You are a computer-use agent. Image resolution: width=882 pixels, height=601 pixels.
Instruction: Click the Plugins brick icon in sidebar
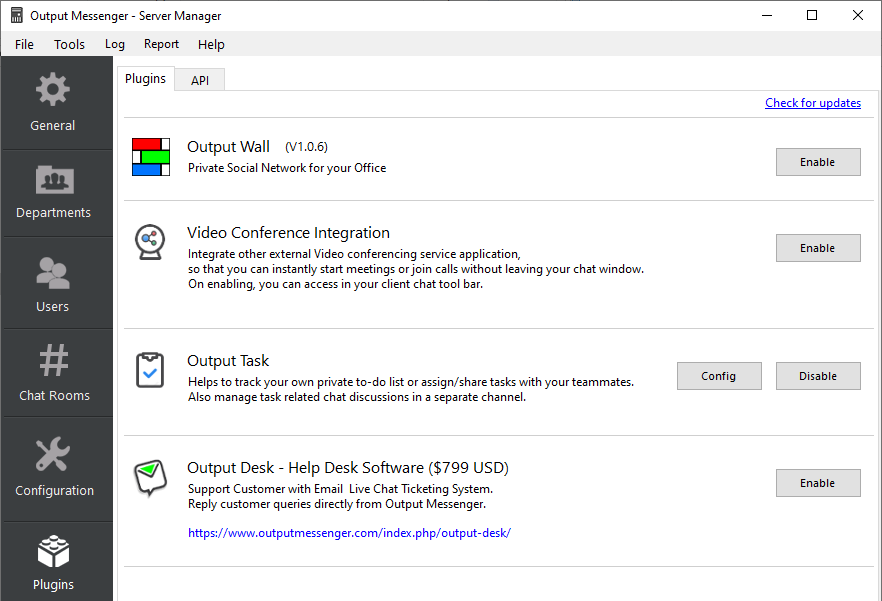tap(53, 551)
